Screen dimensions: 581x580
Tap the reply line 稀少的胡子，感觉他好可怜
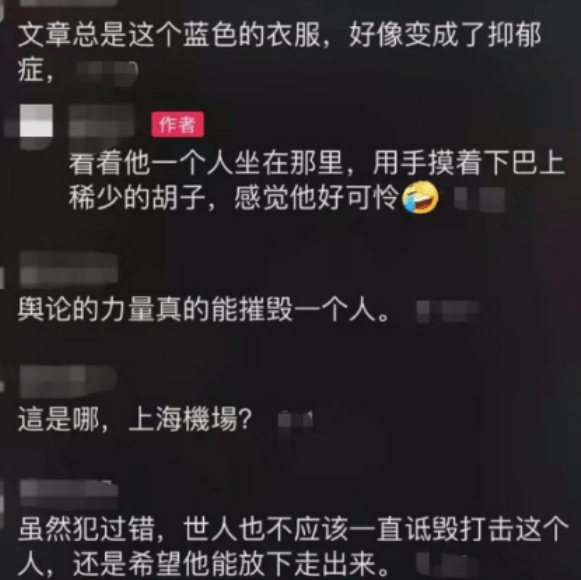click(x=233, y=197)
